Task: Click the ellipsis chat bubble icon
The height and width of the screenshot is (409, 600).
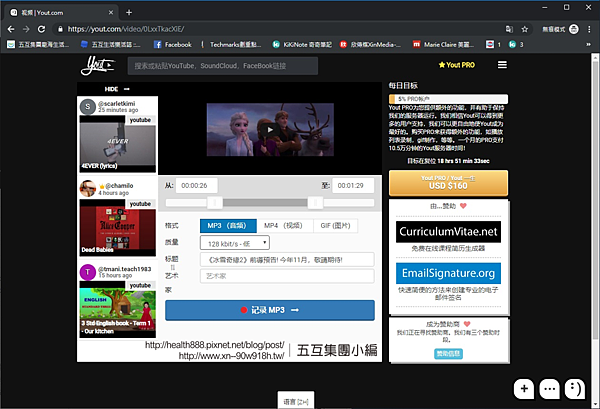Action: pos(549,389)
